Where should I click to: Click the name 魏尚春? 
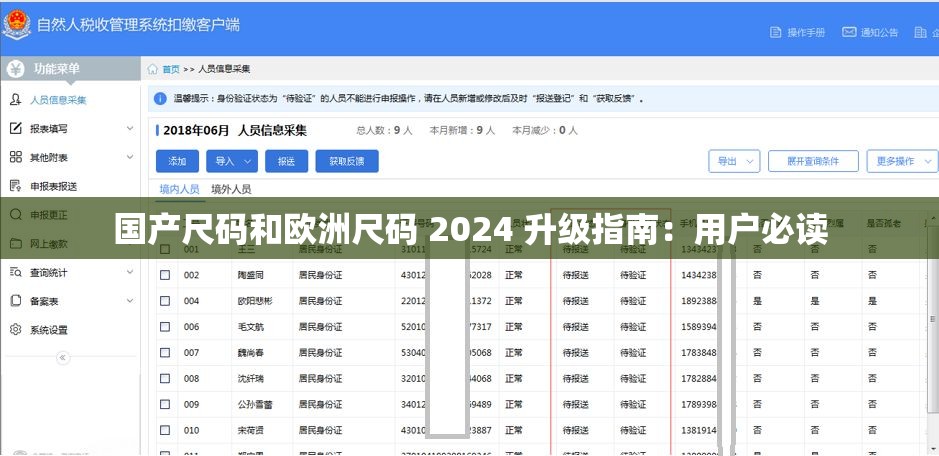(250, 353)
